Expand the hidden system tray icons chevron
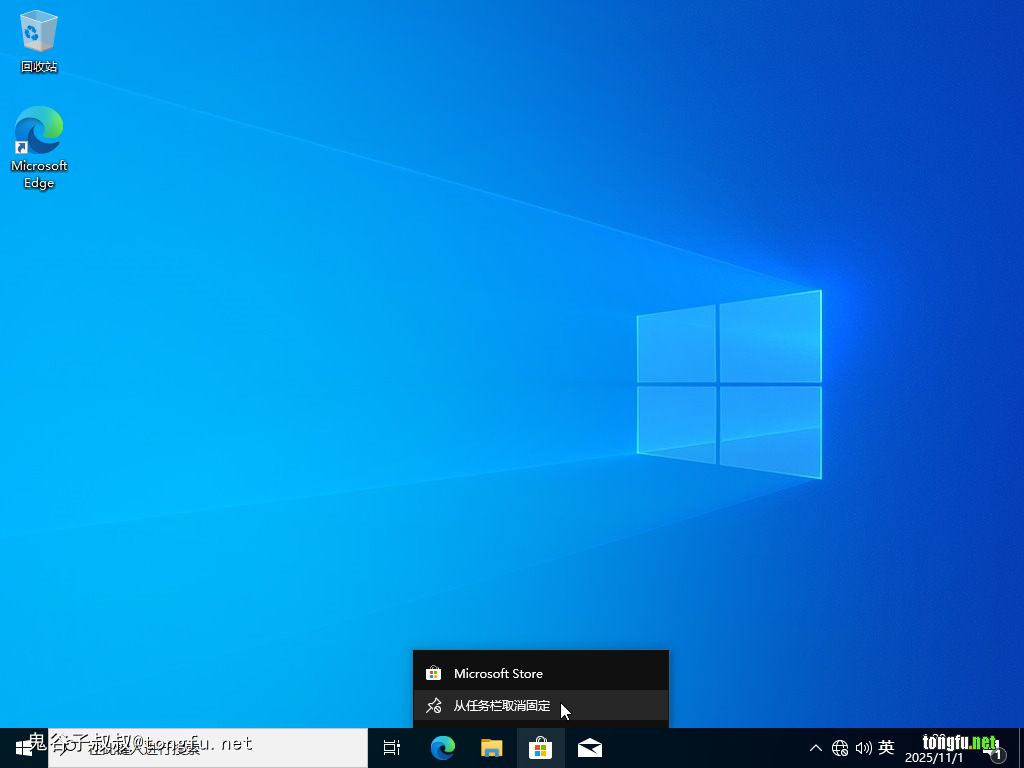The height and width of the screenshot is (768, 1024). tap(816, 747)
